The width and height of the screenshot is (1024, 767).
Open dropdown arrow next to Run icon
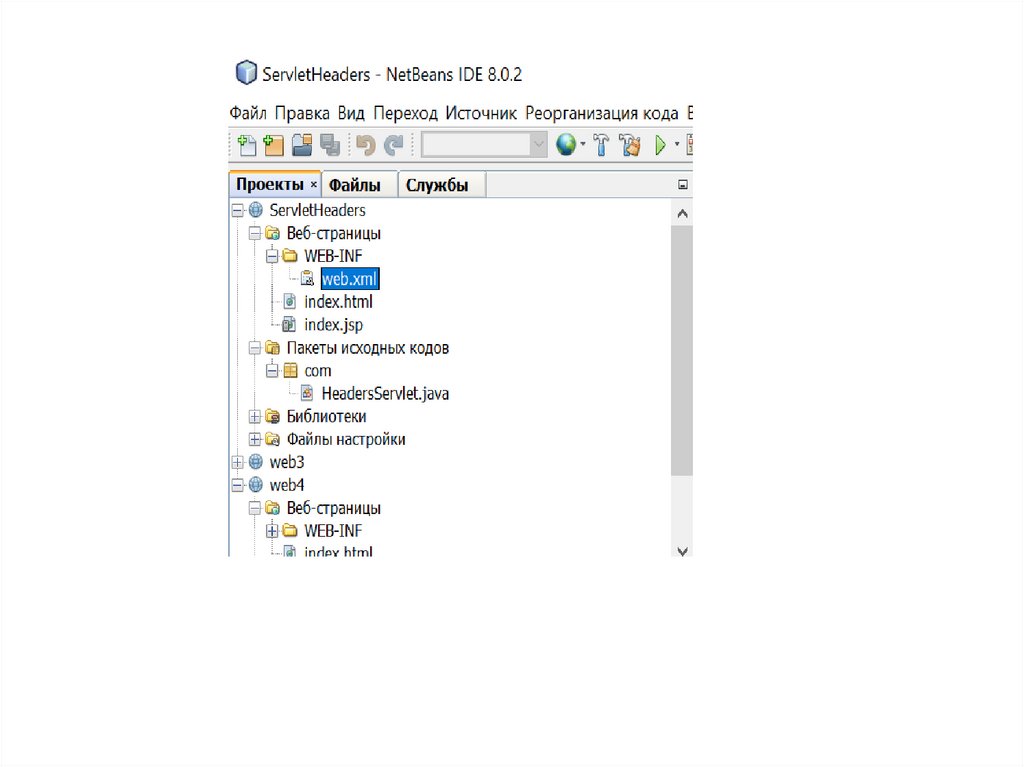tap(677, 144)
